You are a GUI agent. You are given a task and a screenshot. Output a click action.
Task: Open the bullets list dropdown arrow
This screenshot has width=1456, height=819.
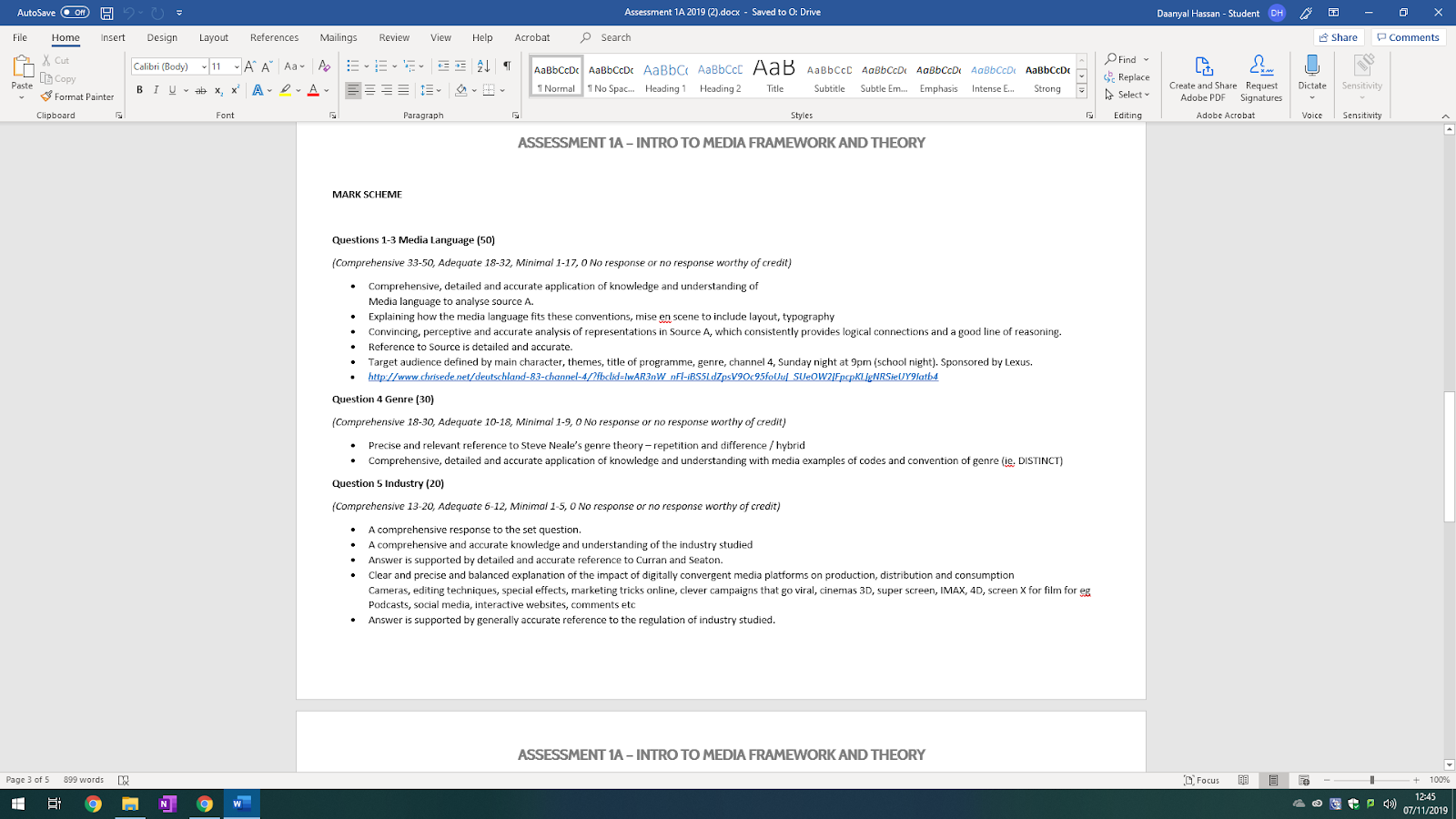pos(366,66)
